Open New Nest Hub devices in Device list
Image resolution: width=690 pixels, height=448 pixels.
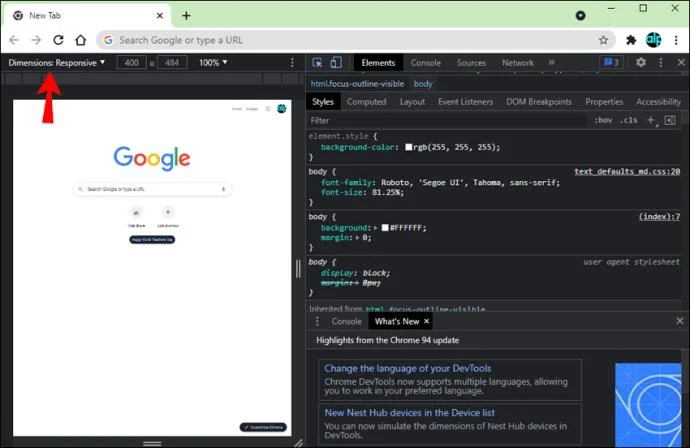coord(409,413)
